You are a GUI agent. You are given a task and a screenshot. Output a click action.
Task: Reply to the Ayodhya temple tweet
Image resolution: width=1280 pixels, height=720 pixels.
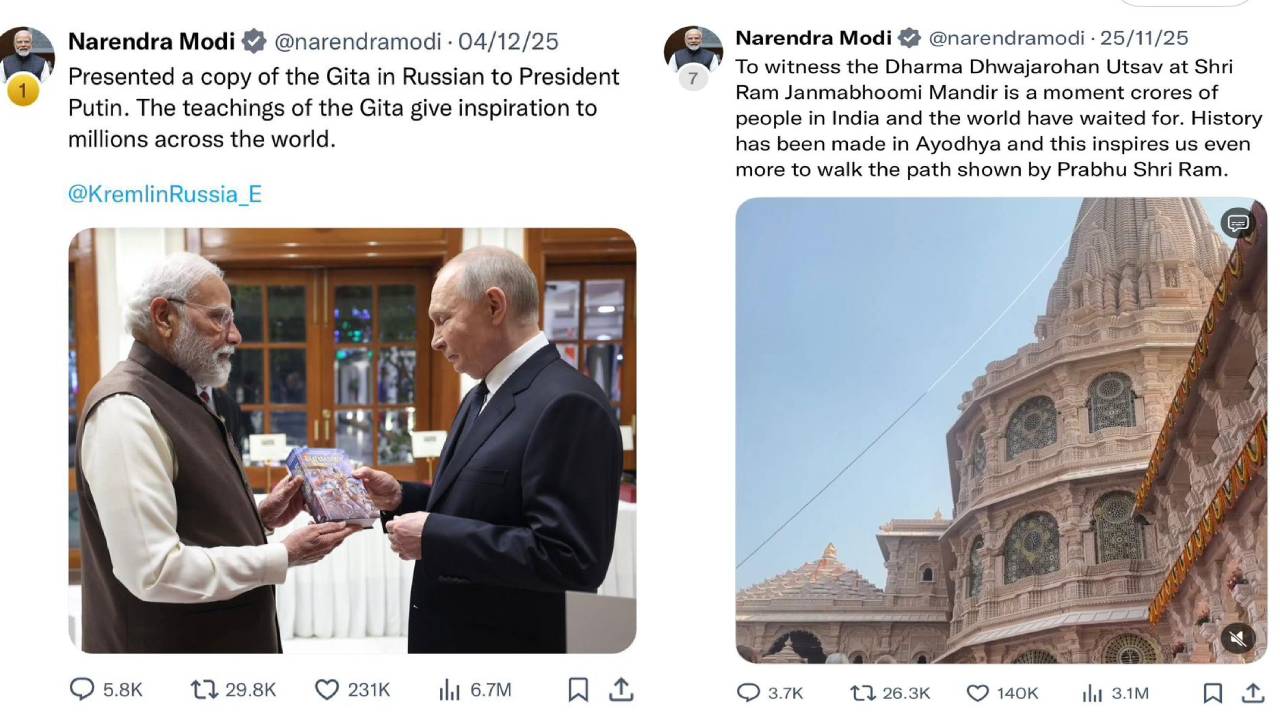(x=749, y=692)
